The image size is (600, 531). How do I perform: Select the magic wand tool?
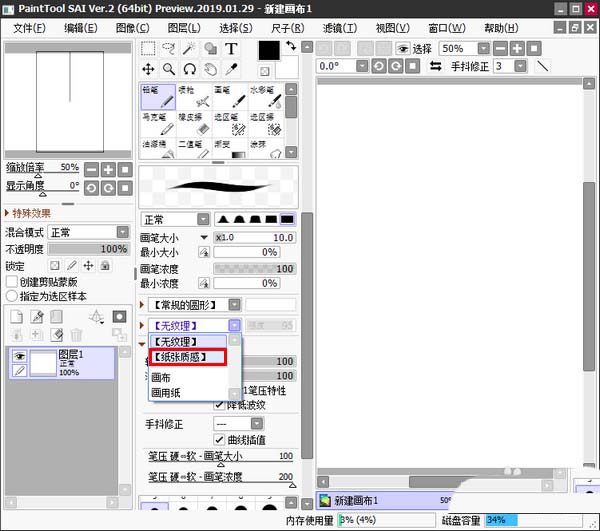pos(189,49)
